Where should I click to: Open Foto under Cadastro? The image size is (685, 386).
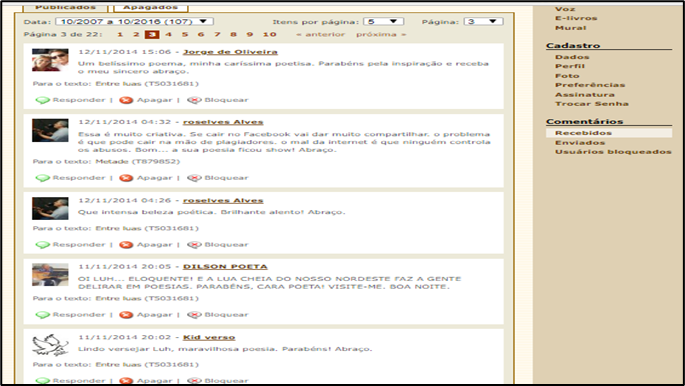click(x=567, y=76)
